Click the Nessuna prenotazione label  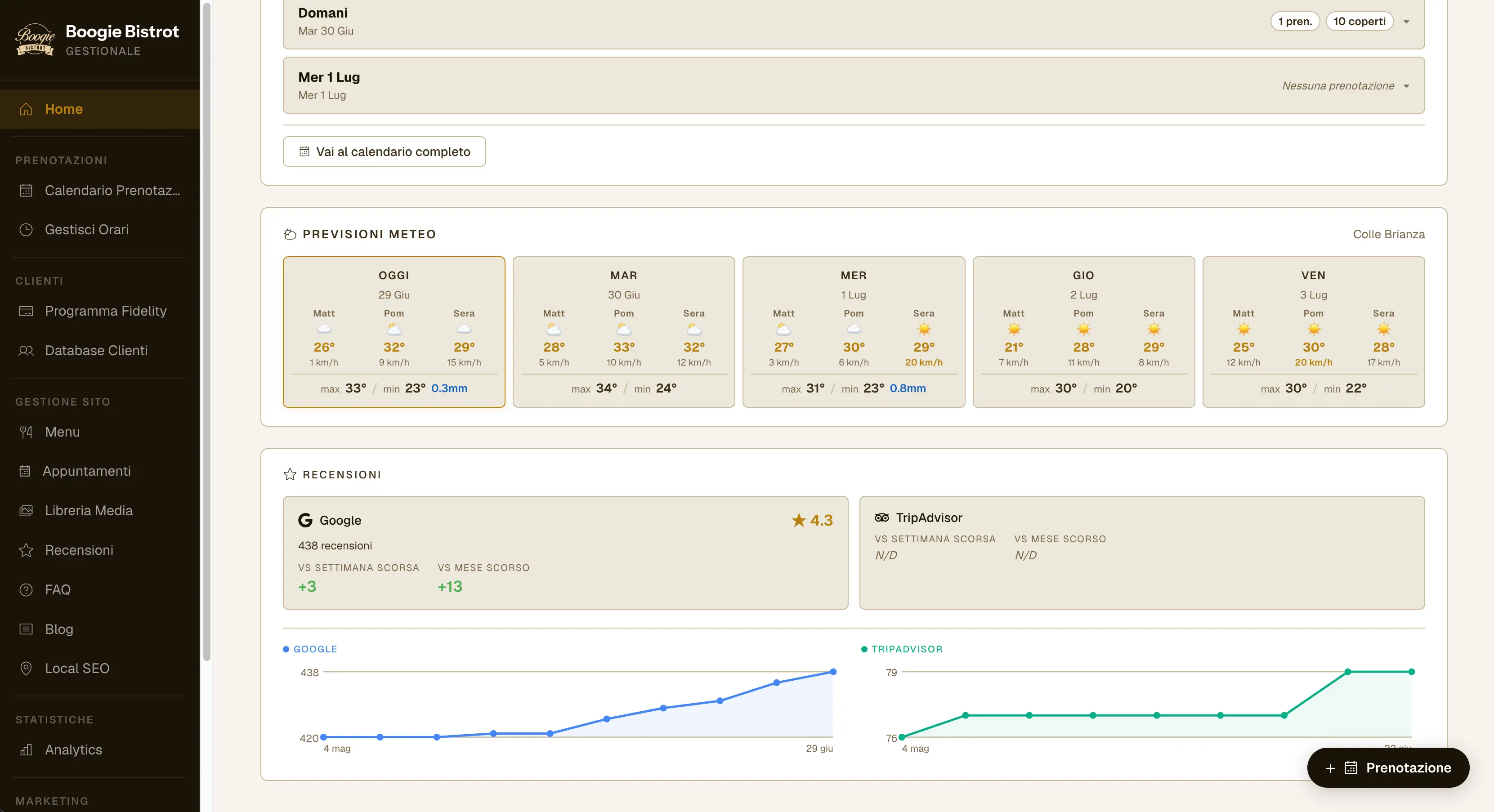(1338, 86)
